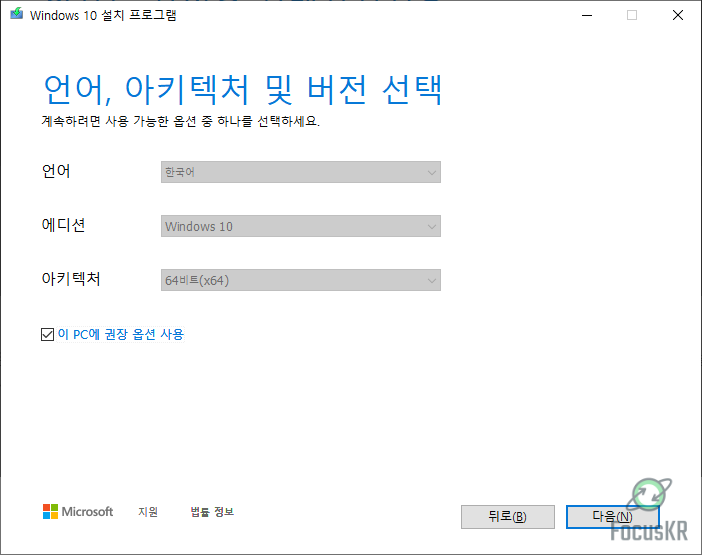Click the Windows 10 setup icon in title bar

tap(17, 14)
